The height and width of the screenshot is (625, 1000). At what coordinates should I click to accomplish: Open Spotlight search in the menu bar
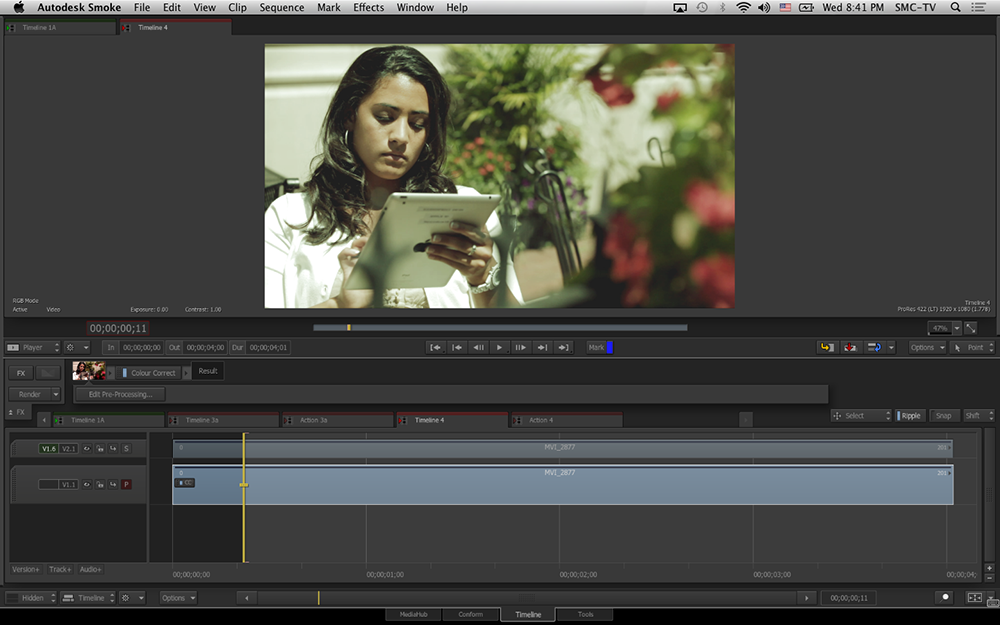955,7
